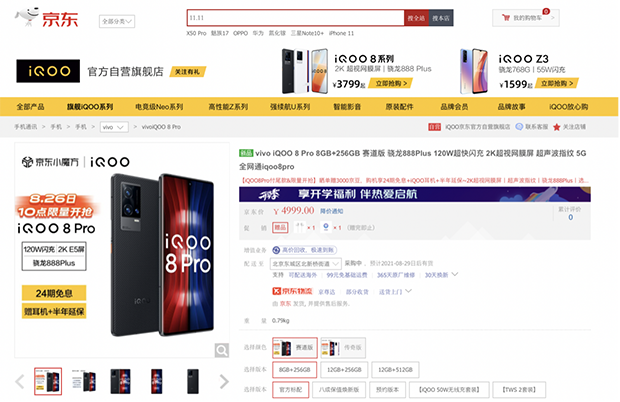
Task: Expand the vivo breadcrumb dropdown
Action: (x=114, y=127)
